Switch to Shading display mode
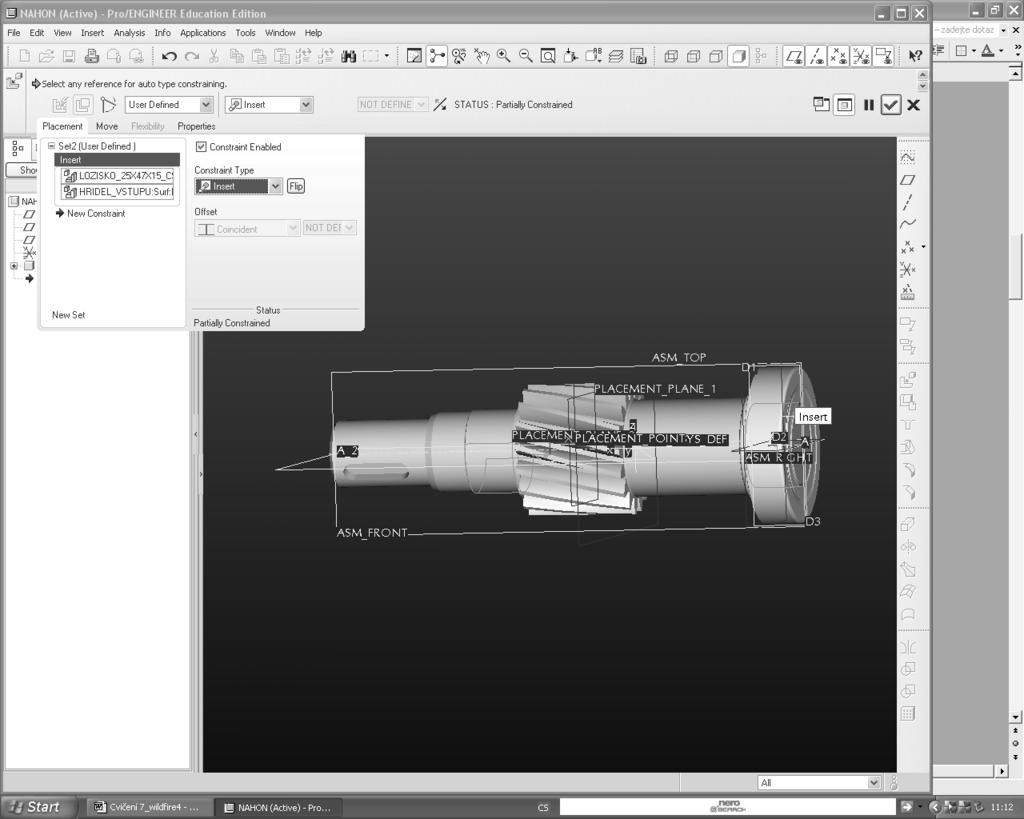The width and height of the screenshot is (1024, 819). [739, 56]
